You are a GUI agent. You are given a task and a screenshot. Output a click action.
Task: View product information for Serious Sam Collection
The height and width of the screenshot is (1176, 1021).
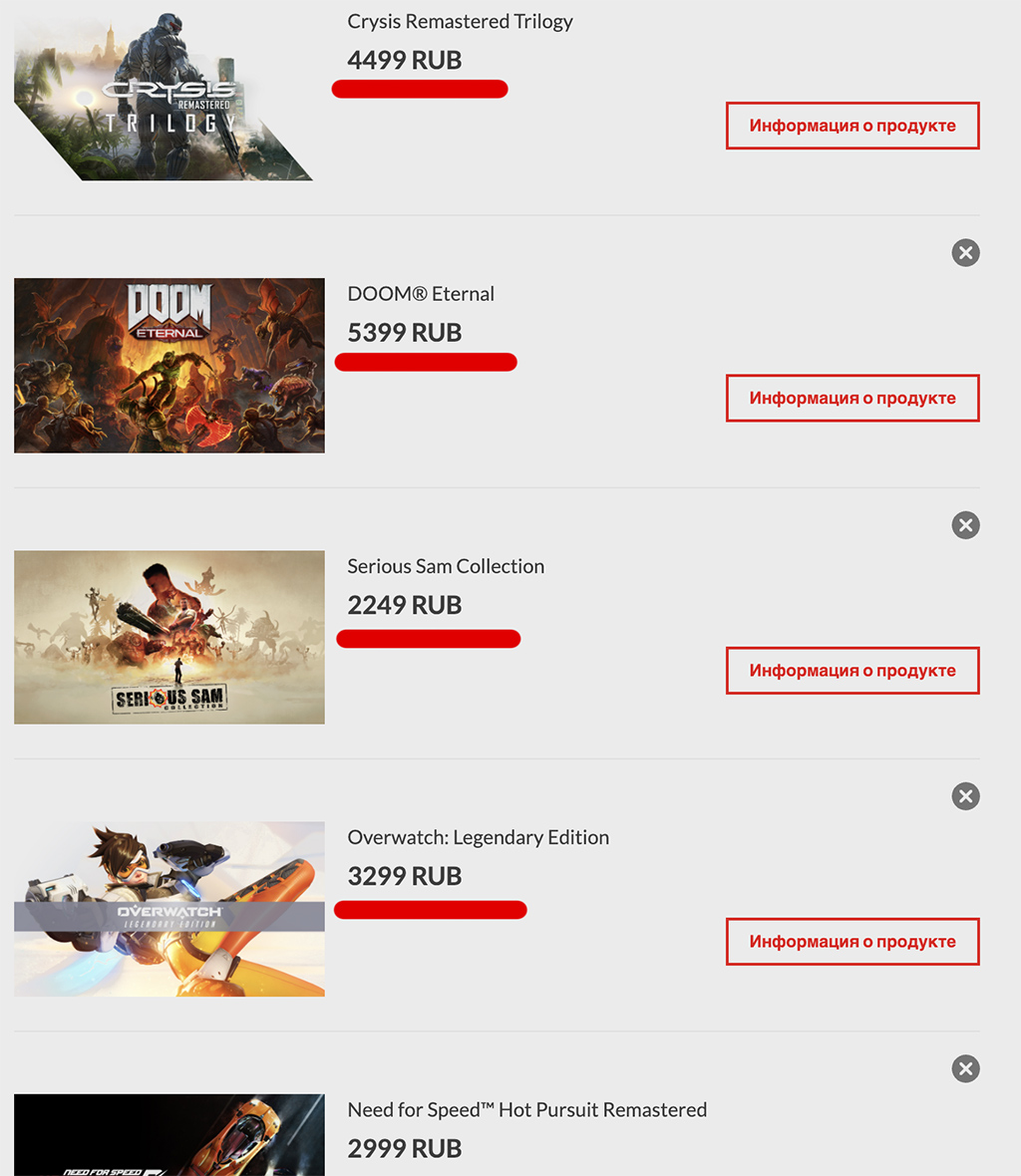[x=852, y=671]
